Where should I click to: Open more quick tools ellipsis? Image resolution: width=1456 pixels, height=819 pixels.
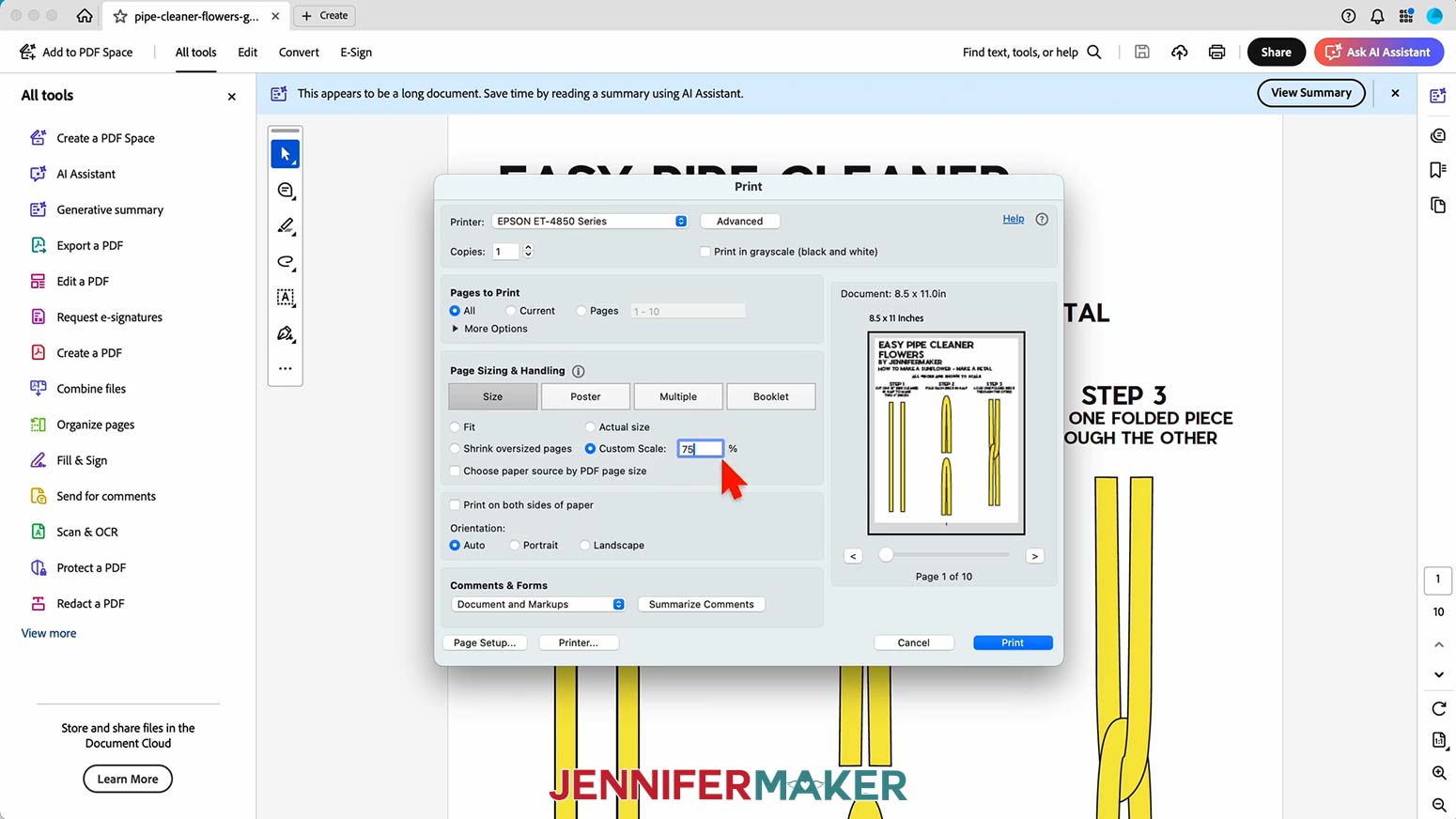(286, 369)
